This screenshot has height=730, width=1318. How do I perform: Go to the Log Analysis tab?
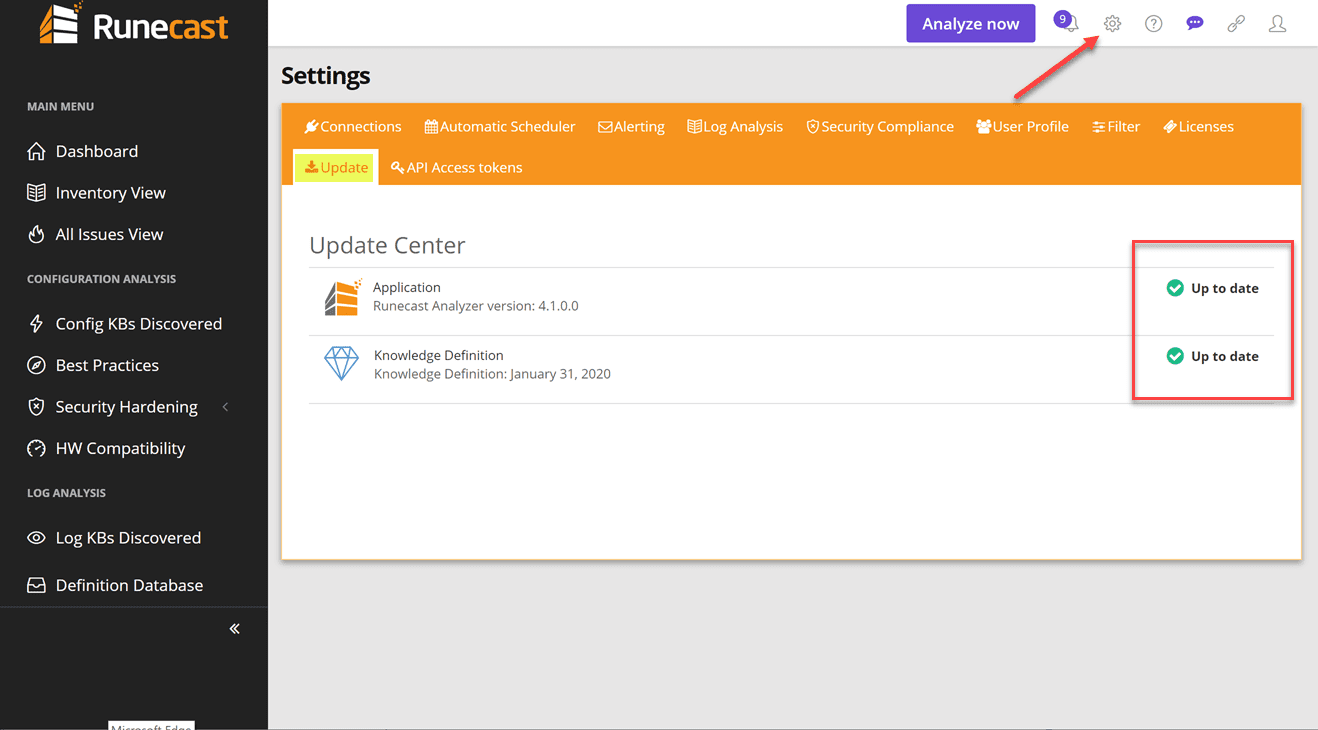tap(735, 127)
